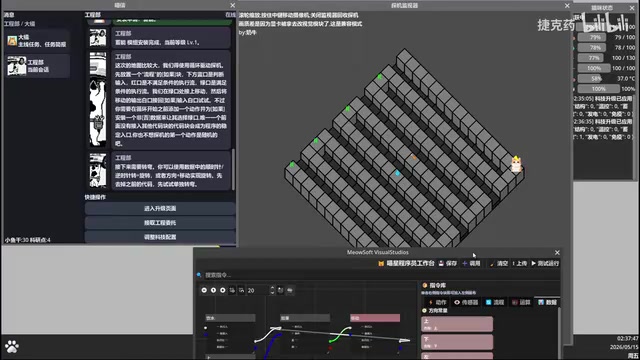Click the 小鱼干:30 科研点:4 status text

tap(28, 240)
